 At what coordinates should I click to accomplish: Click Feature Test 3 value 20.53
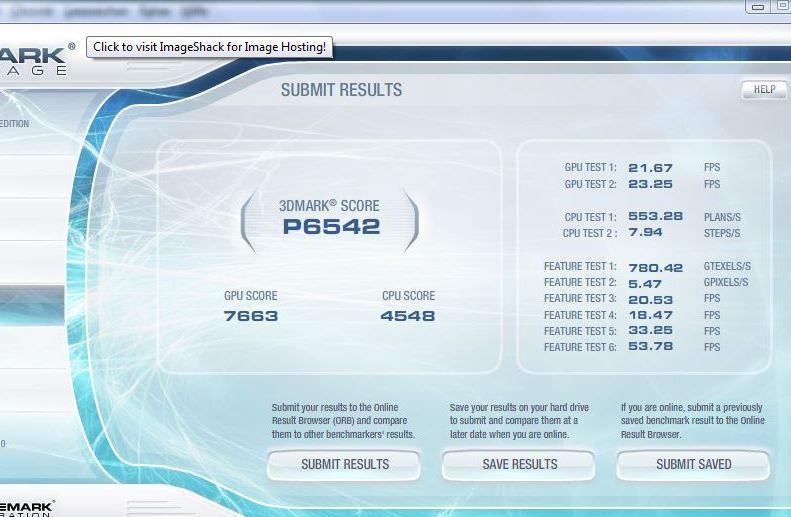pos(650,300)
